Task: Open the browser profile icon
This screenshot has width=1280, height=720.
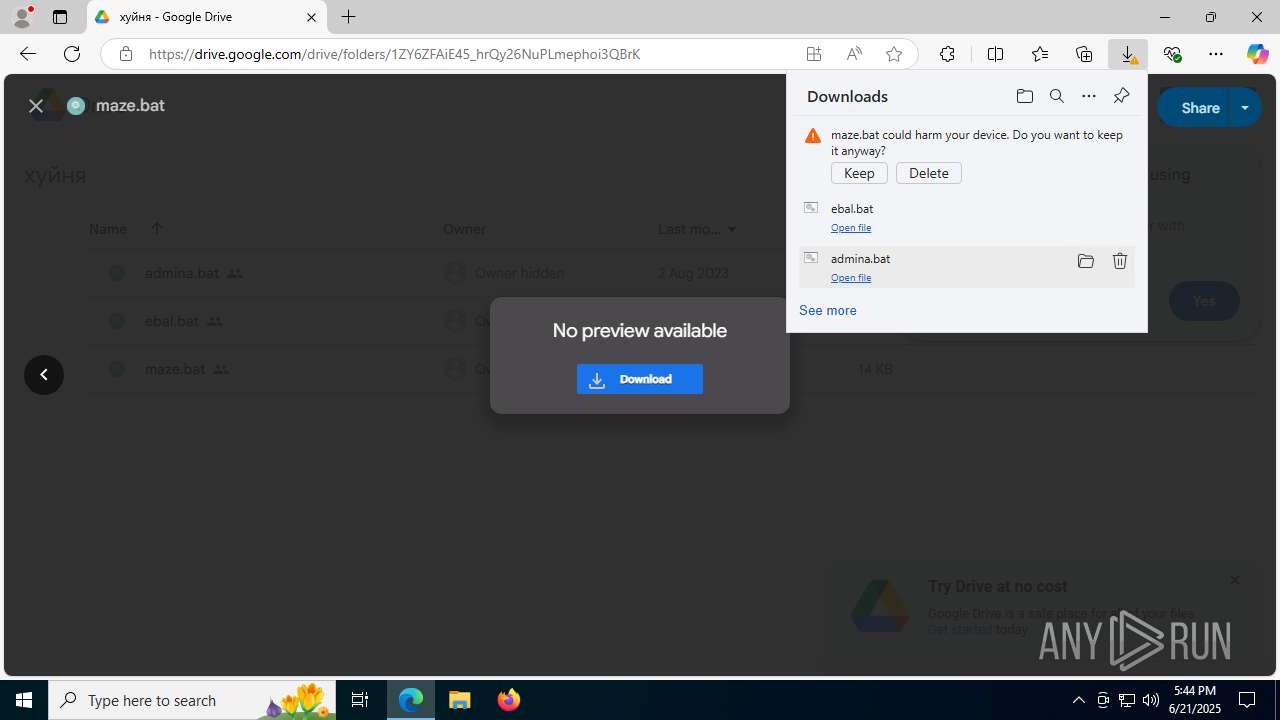Action: pyautogui.click(x=22, y=17)
